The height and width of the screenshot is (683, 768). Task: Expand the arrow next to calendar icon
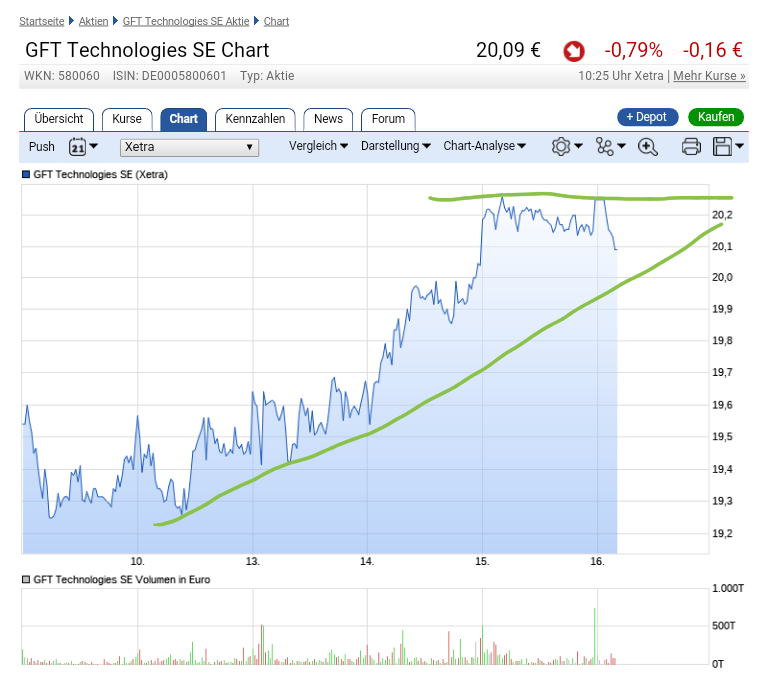[93, 146]
